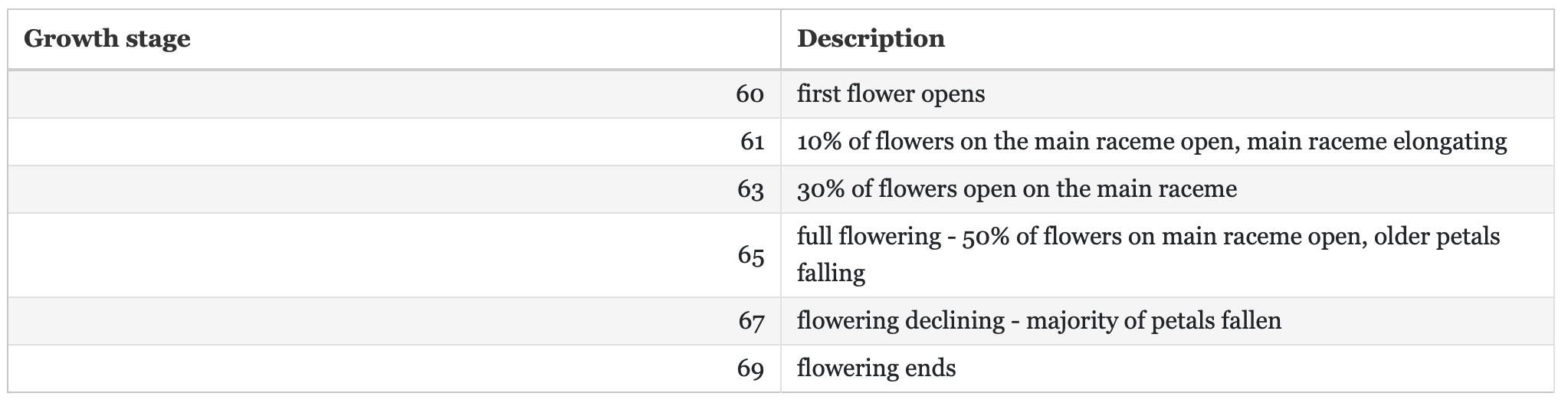Click the Growth stage column header
The height and width of the screenshot is (403, 1568).
(x=107, y=39)
